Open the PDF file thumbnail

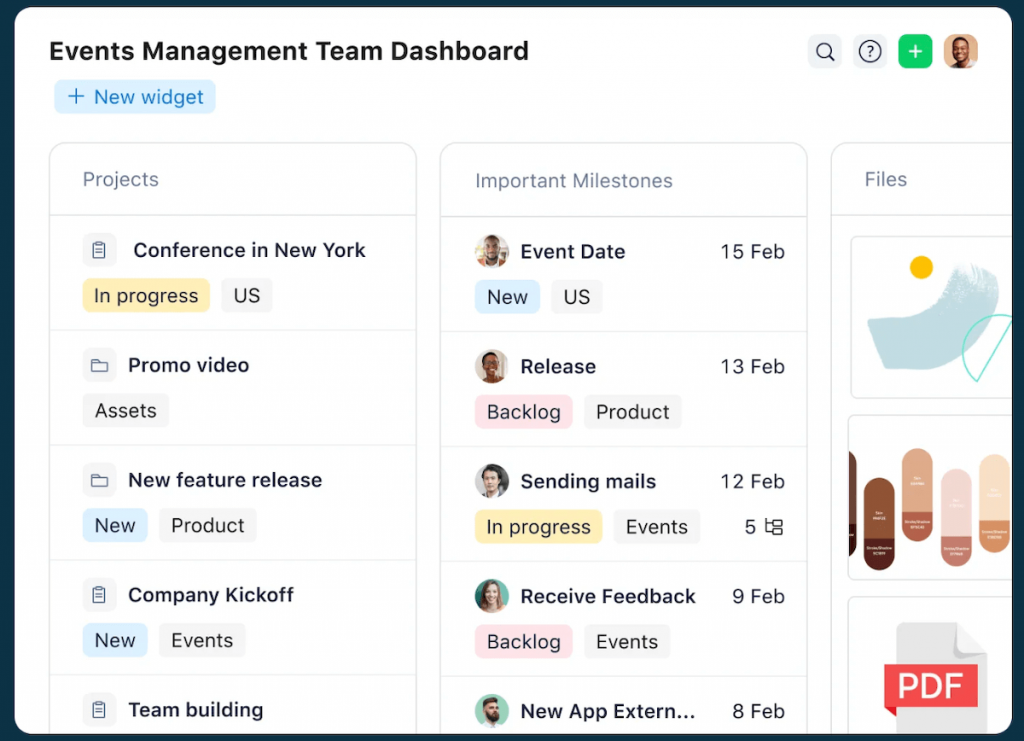point(930,670)
